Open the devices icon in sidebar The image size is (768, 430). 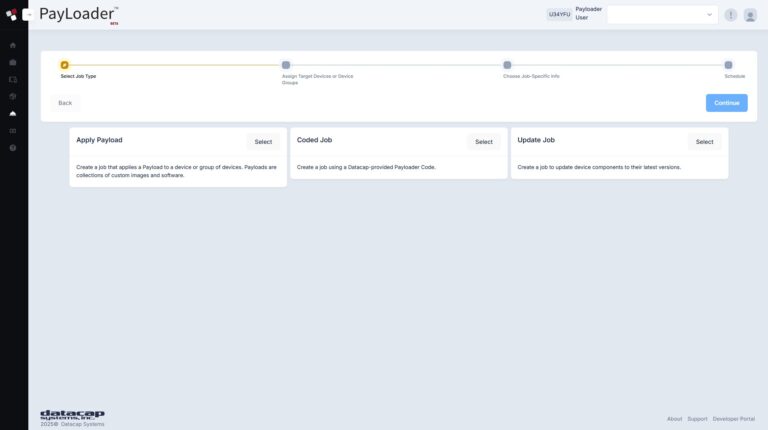coord(13,80)
